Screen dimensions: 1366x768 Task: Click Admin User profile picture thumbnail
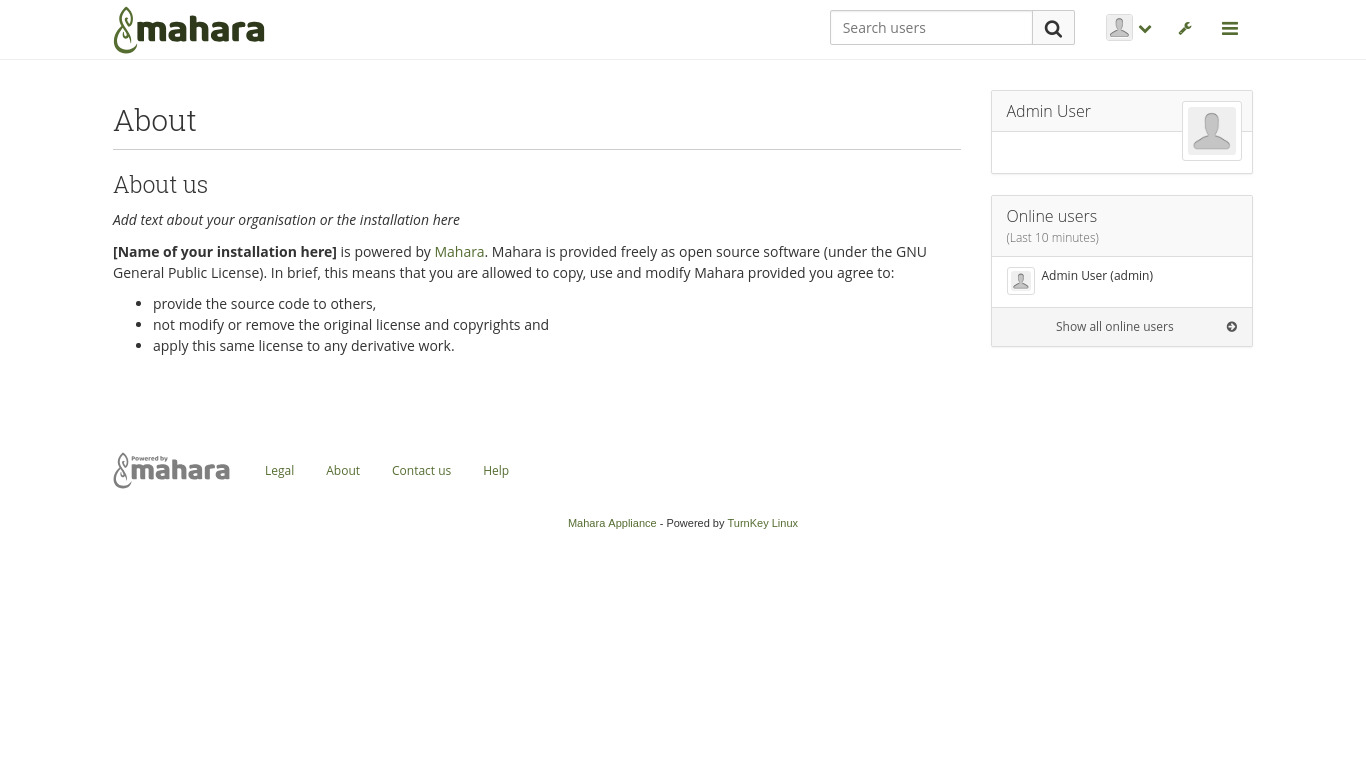pos(1211,131)
